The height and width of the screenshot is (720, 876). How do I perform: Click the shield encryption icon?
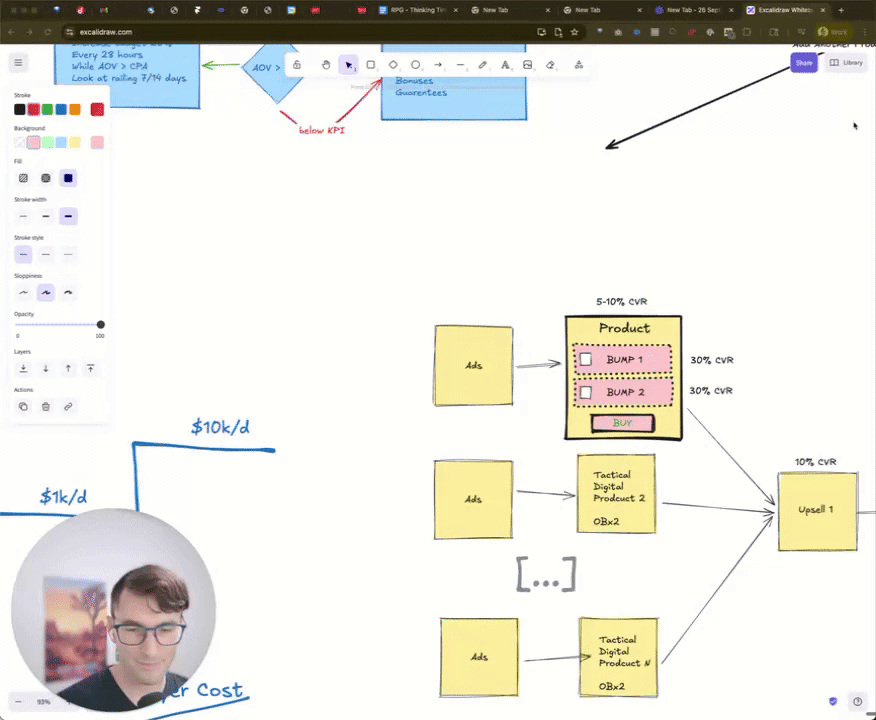coord(833,702)
